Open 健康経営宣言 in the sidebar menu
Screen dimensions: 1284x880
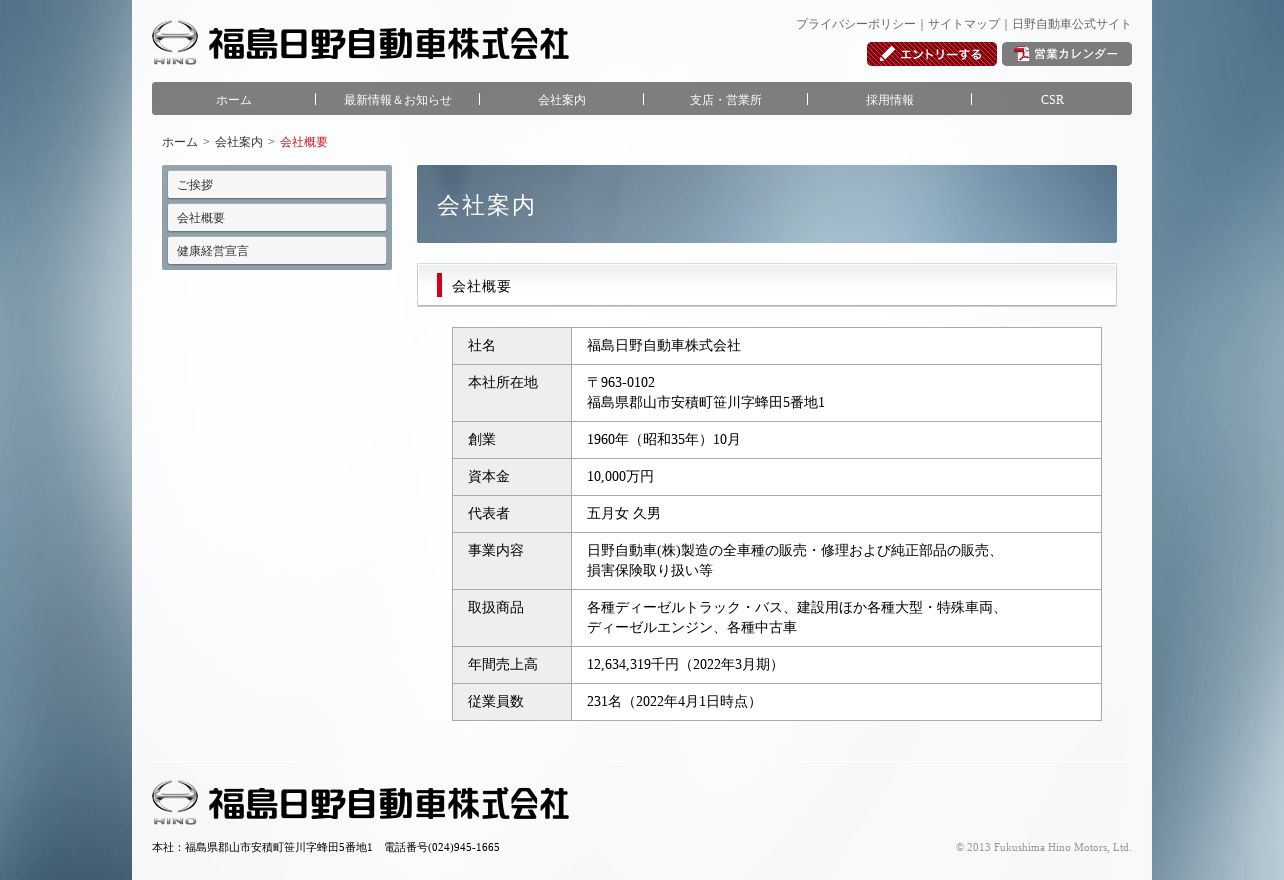tap(277, 251)
